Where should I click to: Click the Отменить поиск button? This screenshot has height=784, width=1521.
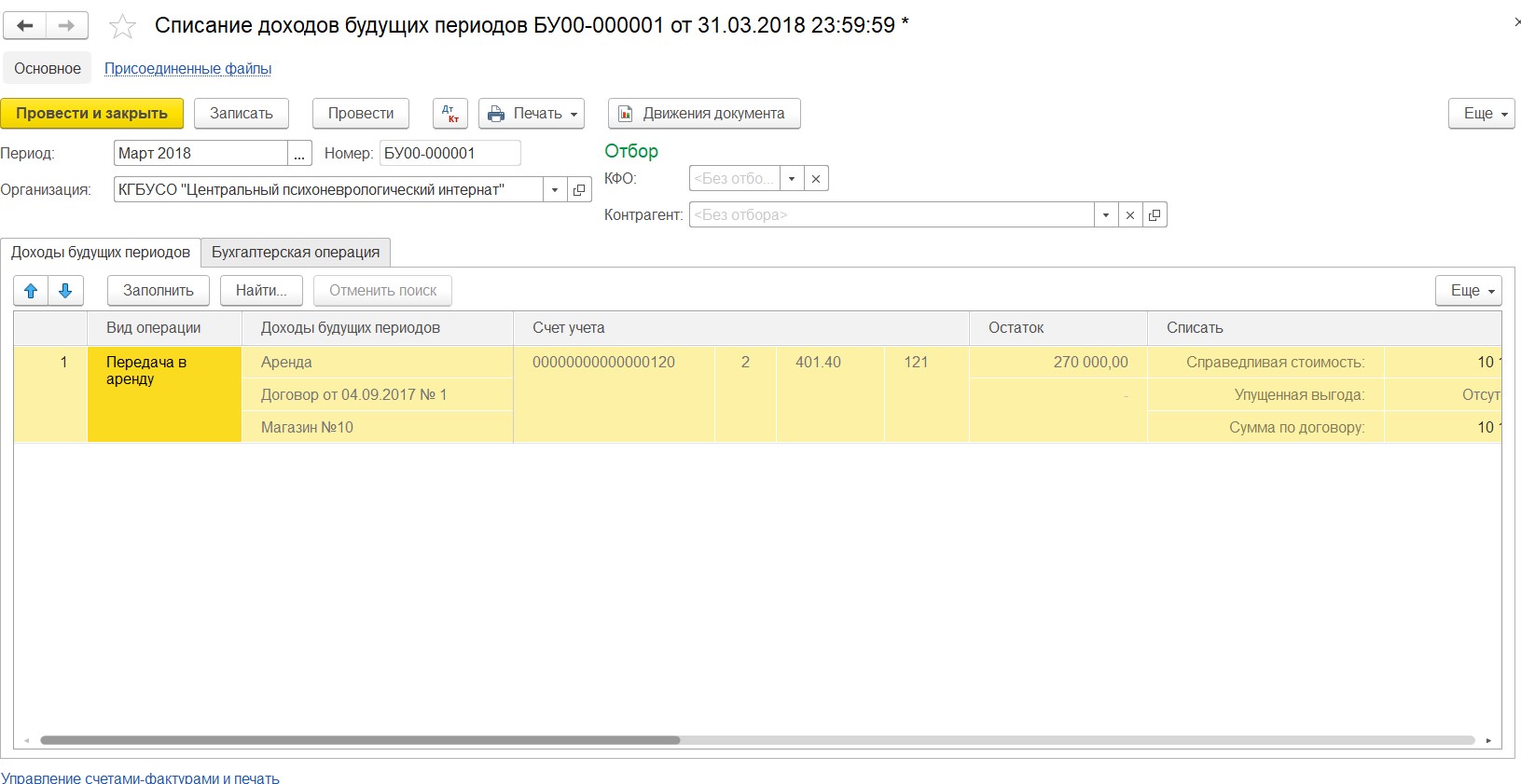pos(382,291)
